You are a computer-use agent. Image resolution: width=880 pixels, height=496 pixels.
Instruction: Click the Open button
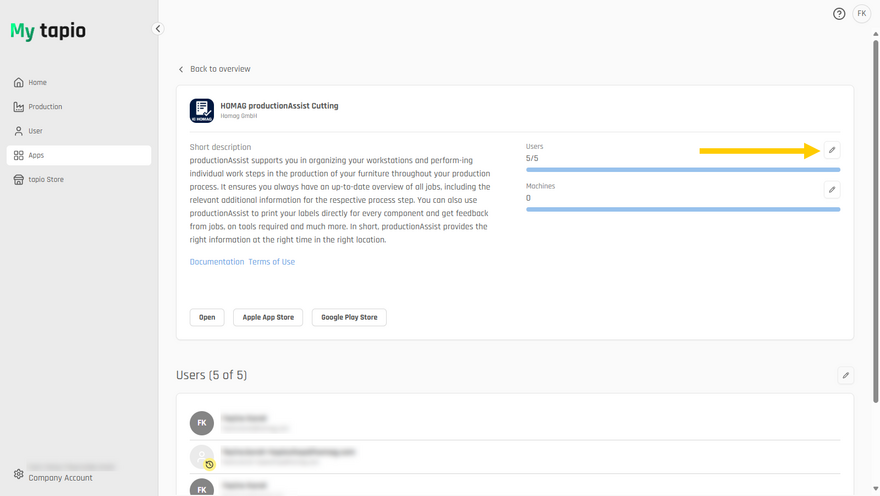coord(207,318)
